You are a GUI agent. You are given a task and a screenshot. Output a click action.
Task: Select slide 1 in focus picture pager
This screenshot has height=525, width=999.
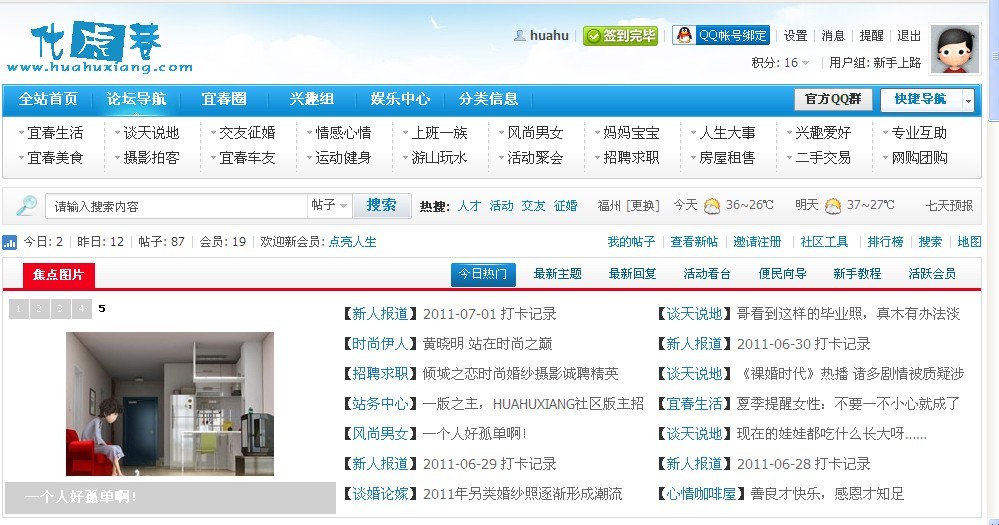18,309
